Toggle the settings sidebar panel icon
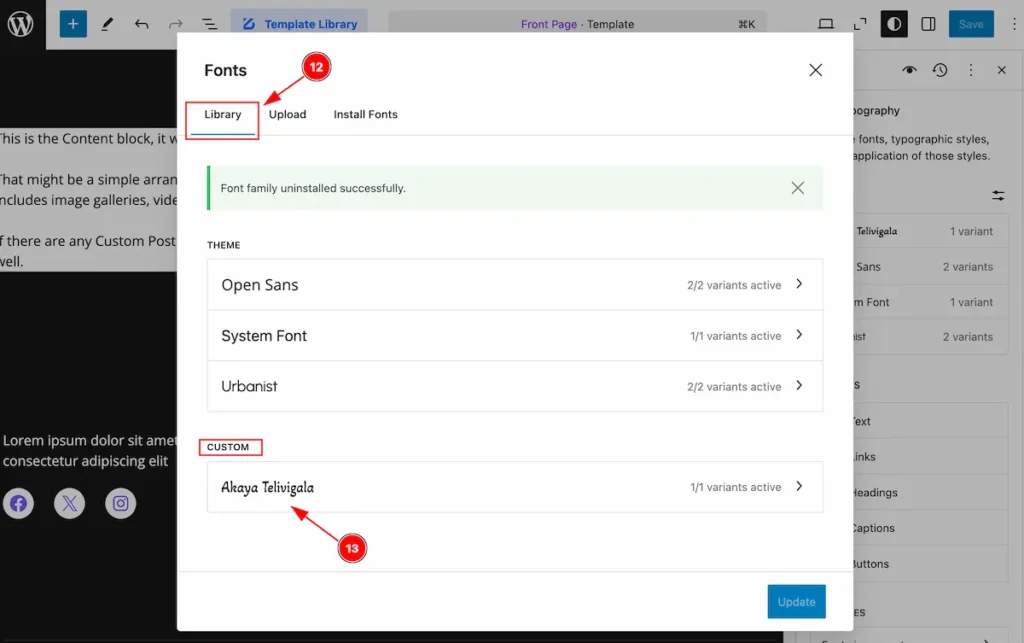1024x643 pixels. [x=928, y=24]
